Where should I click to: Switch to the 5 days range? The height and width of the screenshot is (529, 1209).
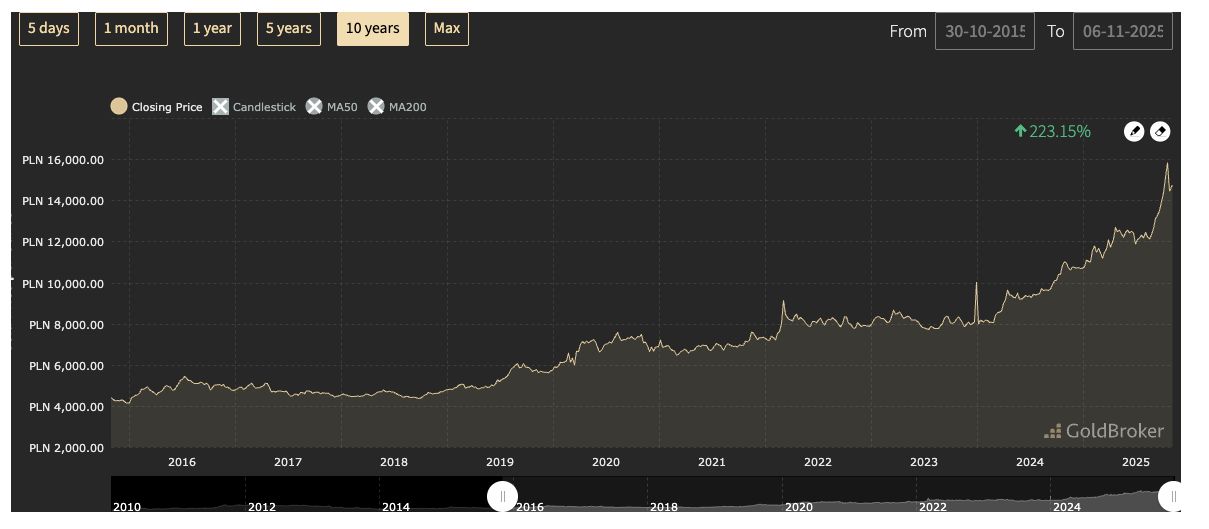tap(48, 29)
